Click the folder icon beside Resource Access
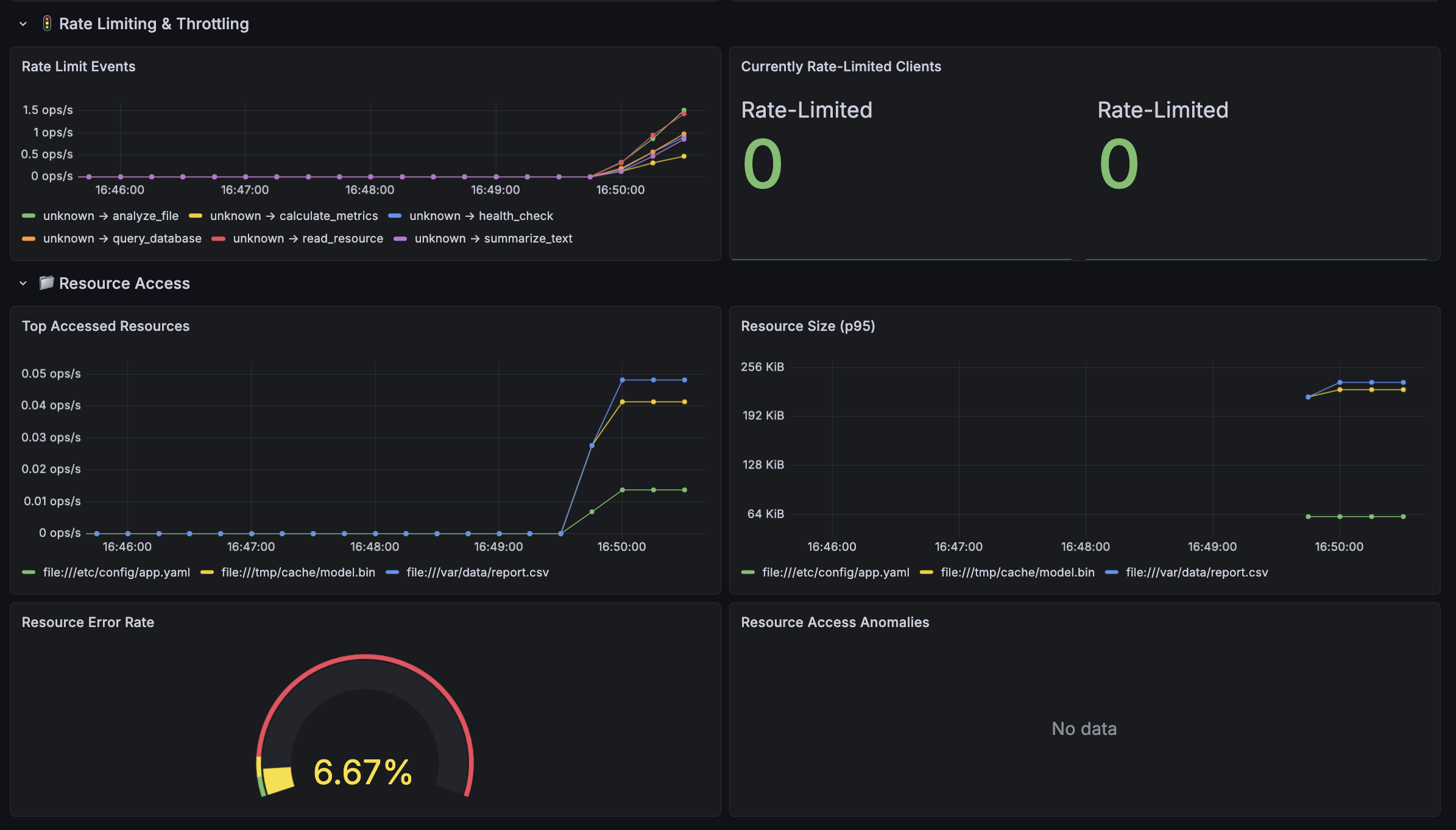 46,283
